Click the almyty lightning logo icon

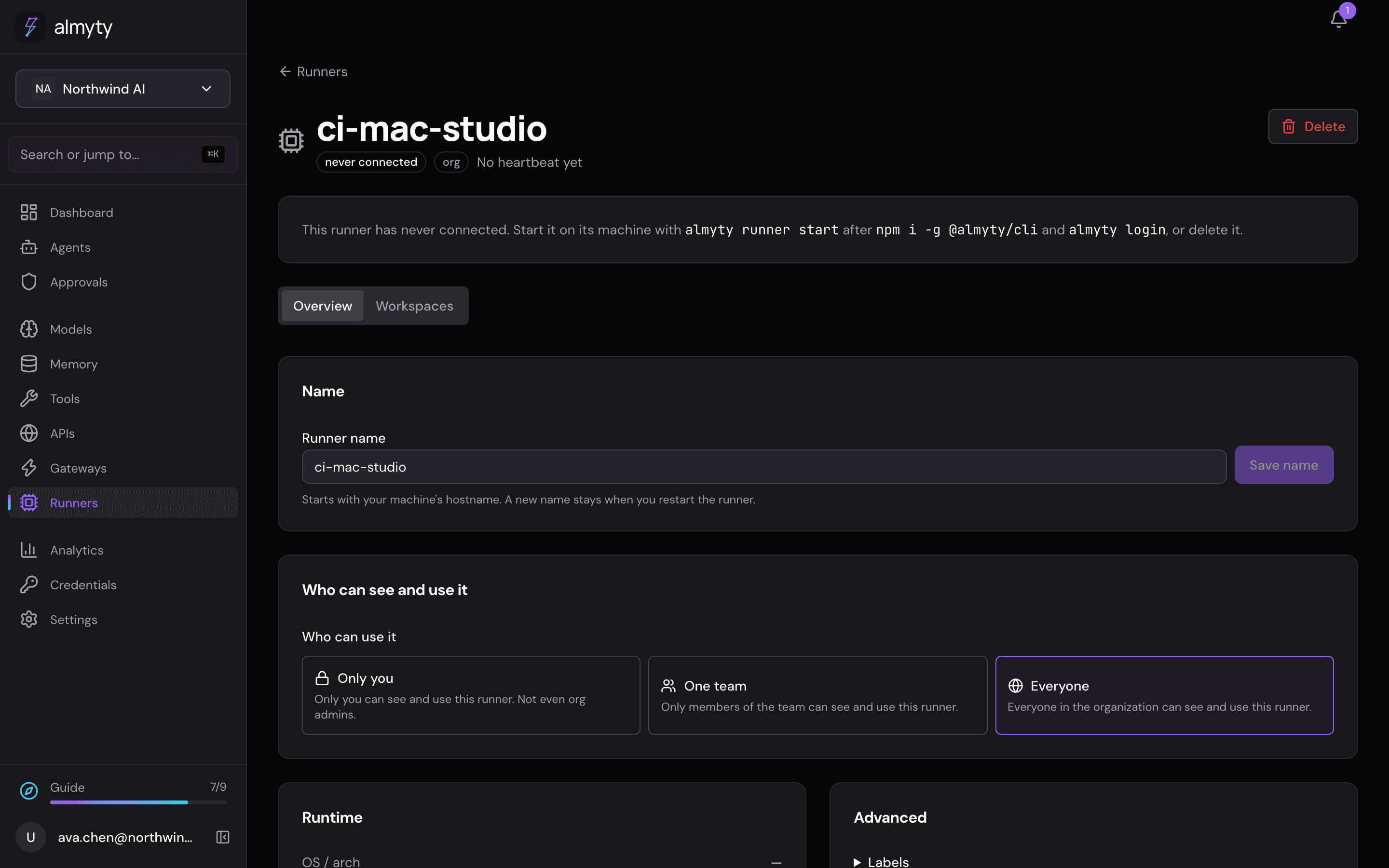point(30,27)
